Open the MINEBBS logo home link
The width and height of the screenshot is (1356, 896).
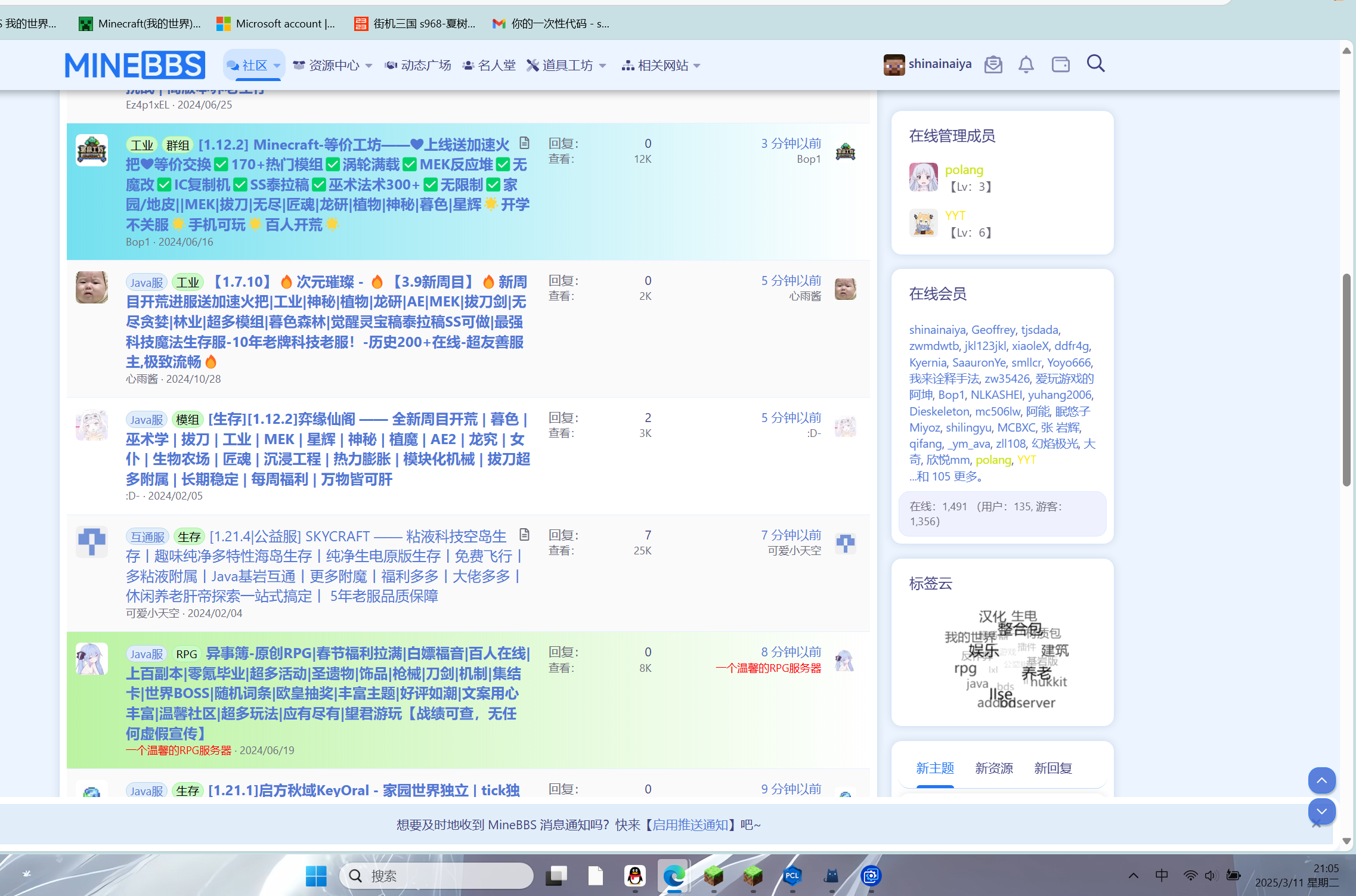135,65
